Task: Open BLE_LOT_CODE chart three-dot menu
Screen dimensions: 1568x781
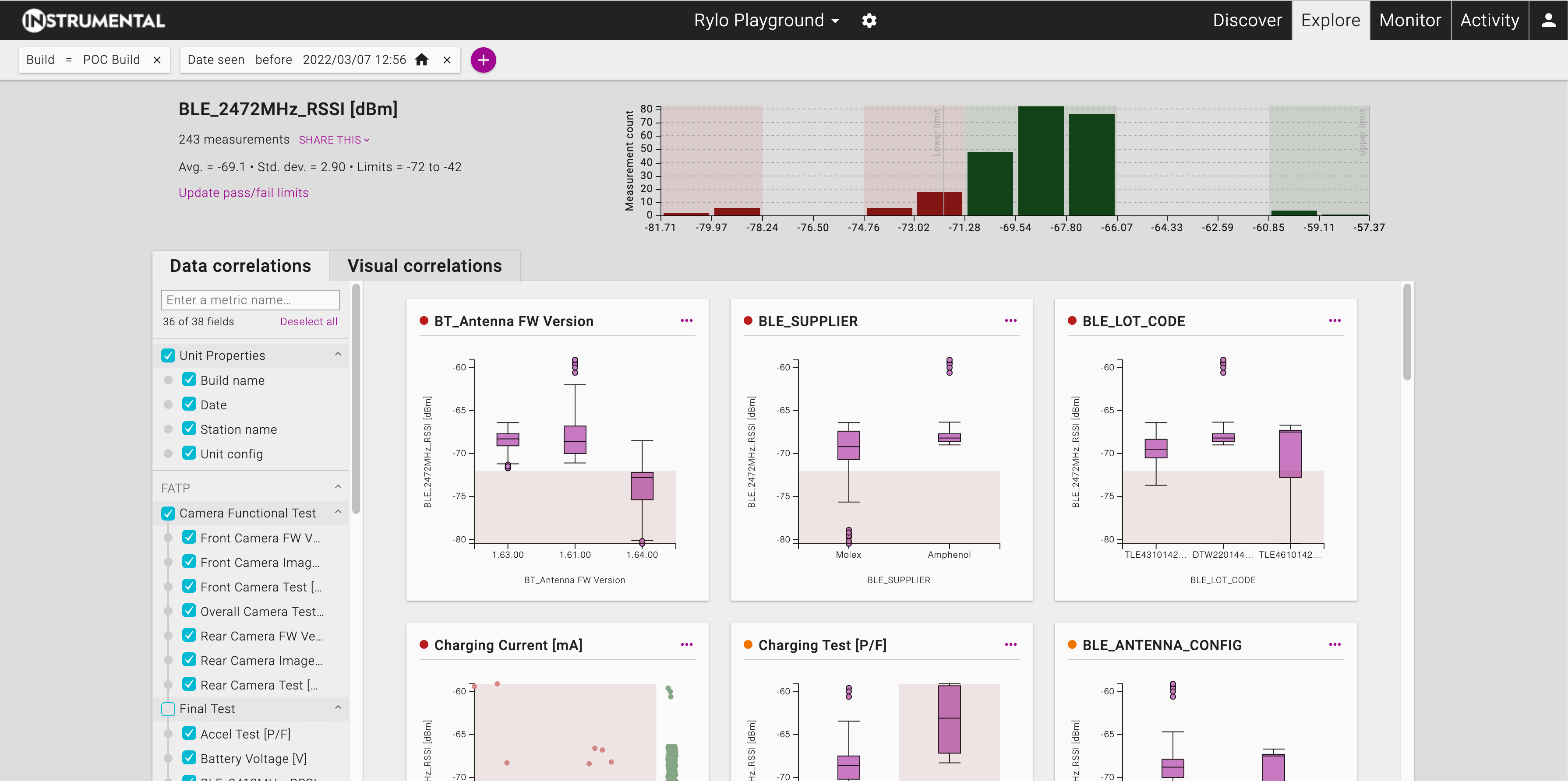Action: coord(1334,320)
